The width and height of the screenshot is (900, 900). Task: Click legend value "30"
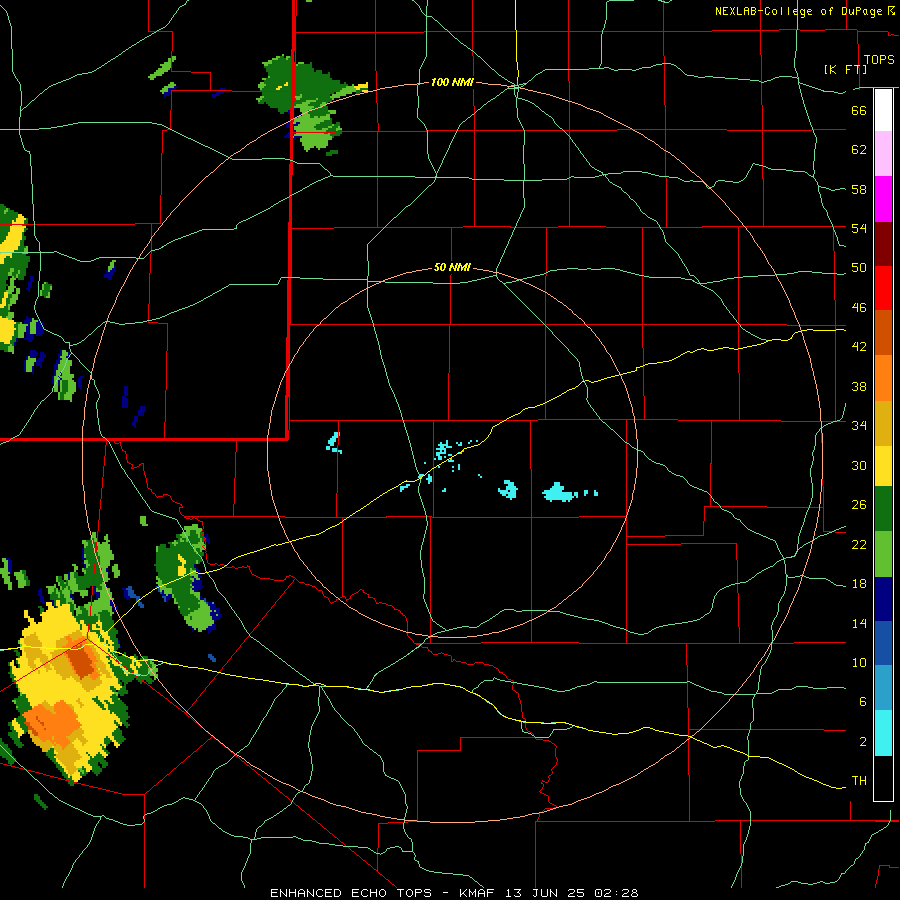[x=859, y=465]
